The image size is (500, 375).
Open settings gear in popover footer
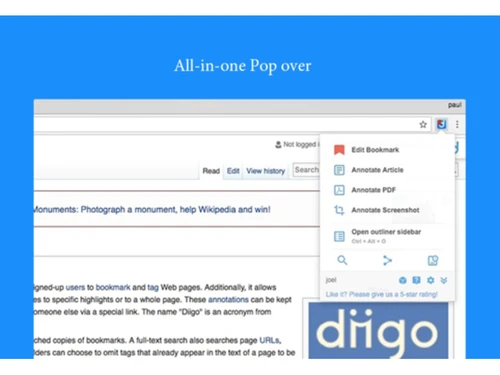click(x=430, y=280)
